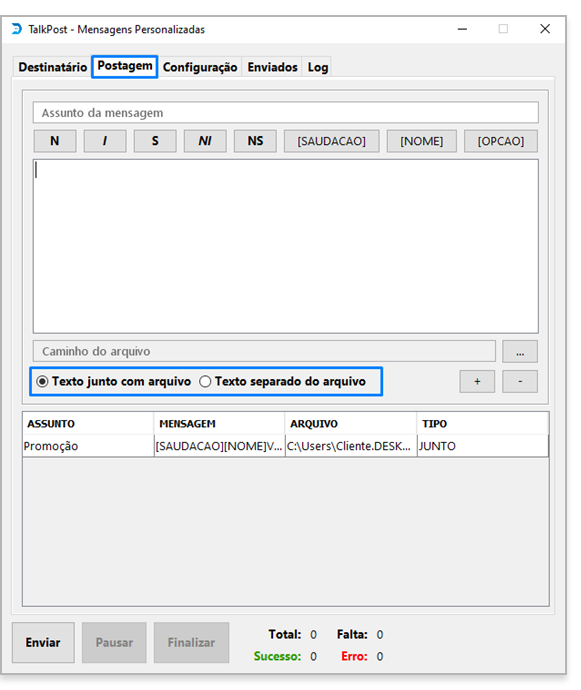Switch to the Destinatário tab
This screenshot has height=690, width=581.
pyautogui.click(x=52, y=67)
